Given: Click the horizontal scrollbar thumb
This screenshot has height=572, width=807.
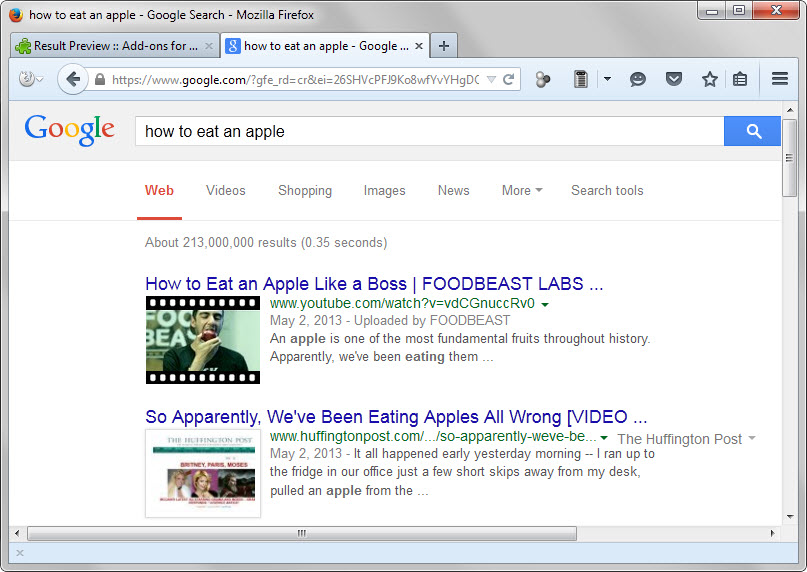Looking at the screenshot, I should 302,533.
